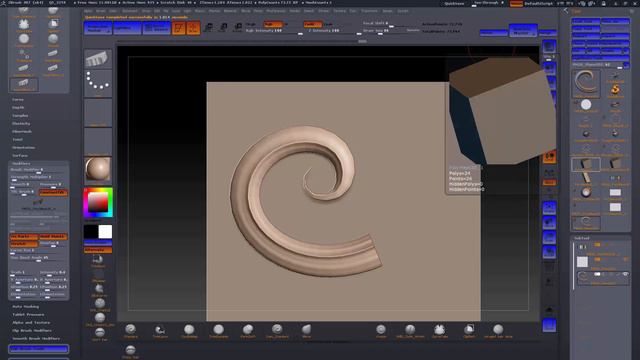
Task: Click the lock icon in top-right title bar
Action: coord(603,3)
